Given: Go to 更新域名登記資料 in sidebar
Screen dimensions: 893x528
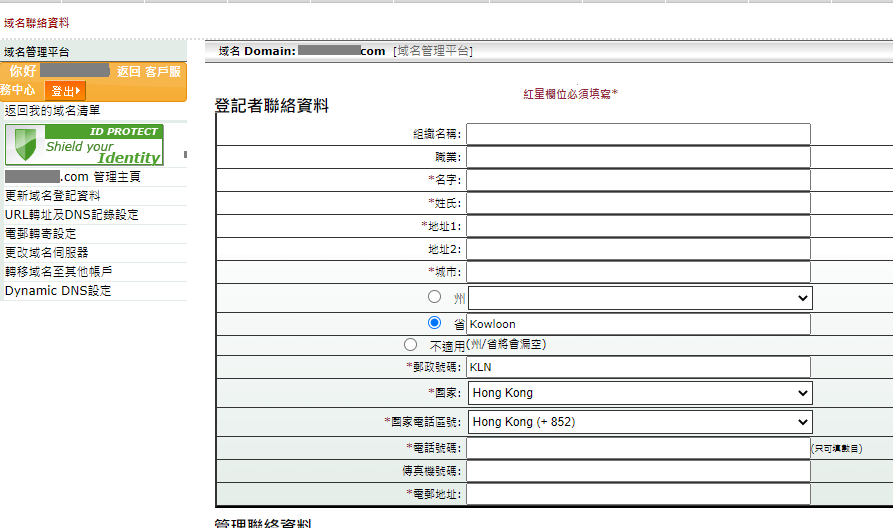Looking at the screenshot, I should [52, 196].
